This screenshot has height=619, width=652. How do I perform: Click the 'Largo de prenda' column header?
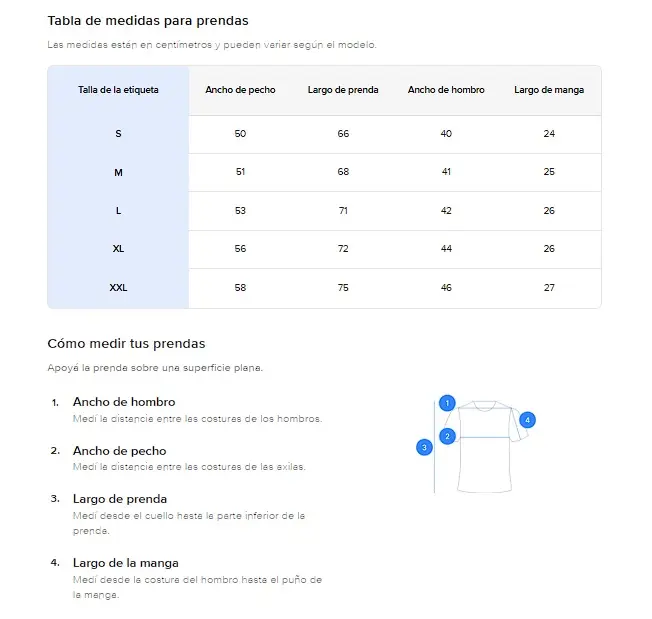click(343, 90)
